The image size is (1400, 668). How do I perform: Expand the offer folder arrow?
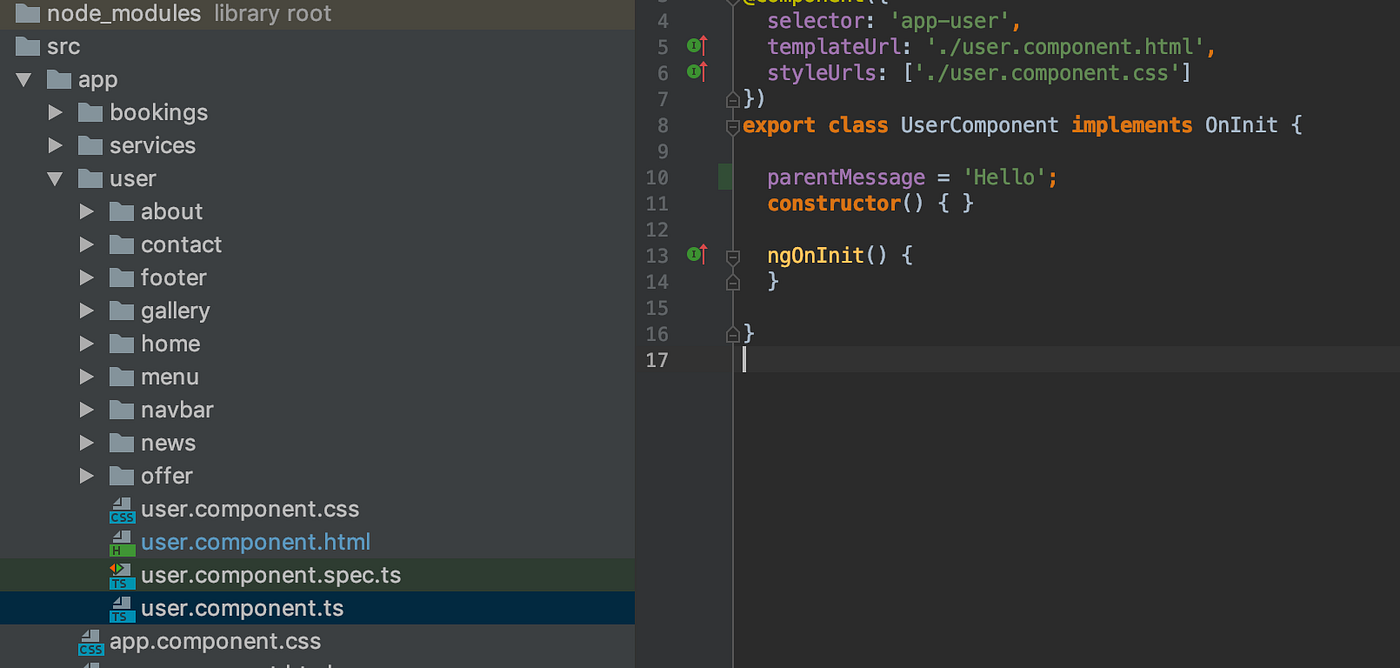click(x=87, y=476)
